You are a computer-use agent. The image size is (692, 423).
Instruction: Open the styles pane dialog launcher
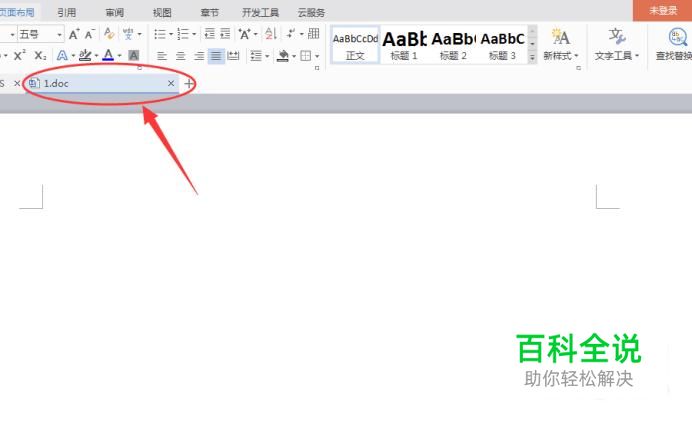pyautogui.click(x=578, y=68)
